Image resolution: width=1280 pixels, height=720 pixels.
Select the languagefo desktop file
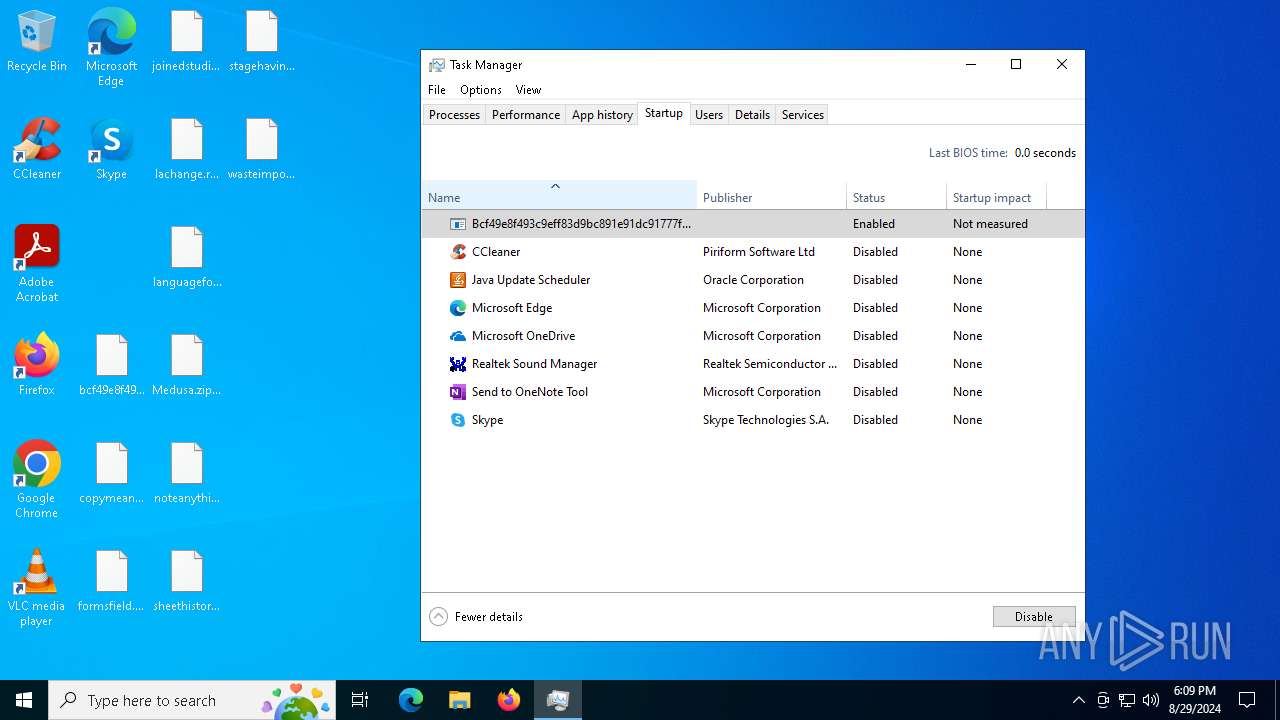pos(187,258)
